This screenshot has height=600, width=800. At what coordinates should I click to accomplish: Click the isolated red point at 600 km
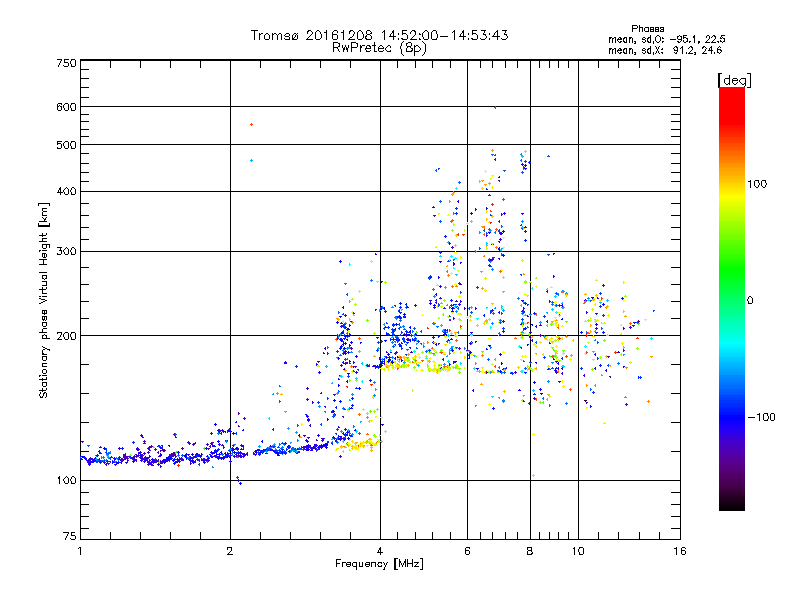pos(494,107)
